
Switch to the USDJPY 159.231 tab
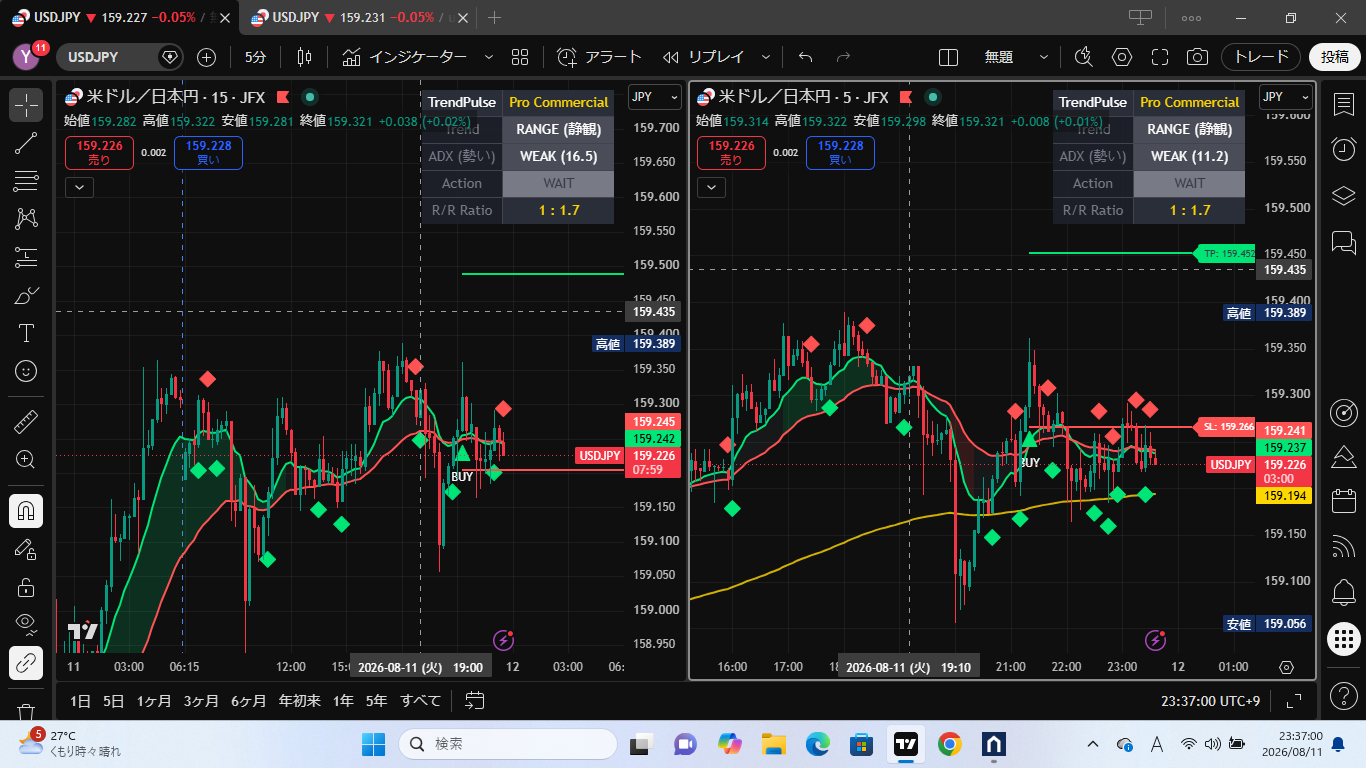click(360, 17)
